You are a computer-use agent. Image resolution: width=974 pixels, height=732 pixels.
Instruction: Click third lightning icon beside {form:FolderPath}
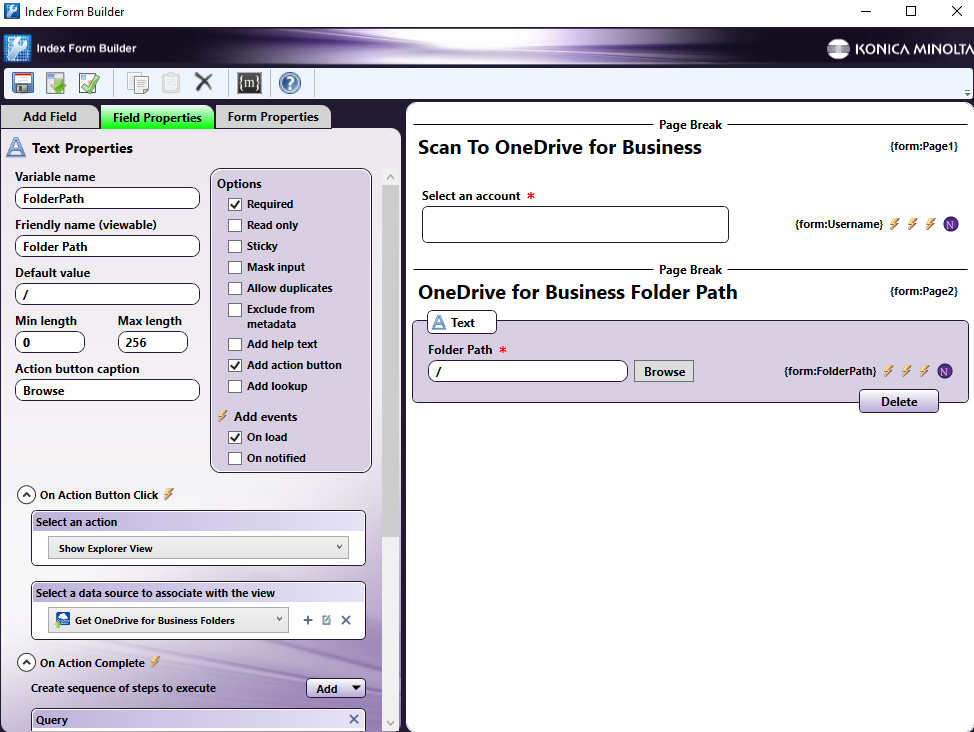[925, 371]
